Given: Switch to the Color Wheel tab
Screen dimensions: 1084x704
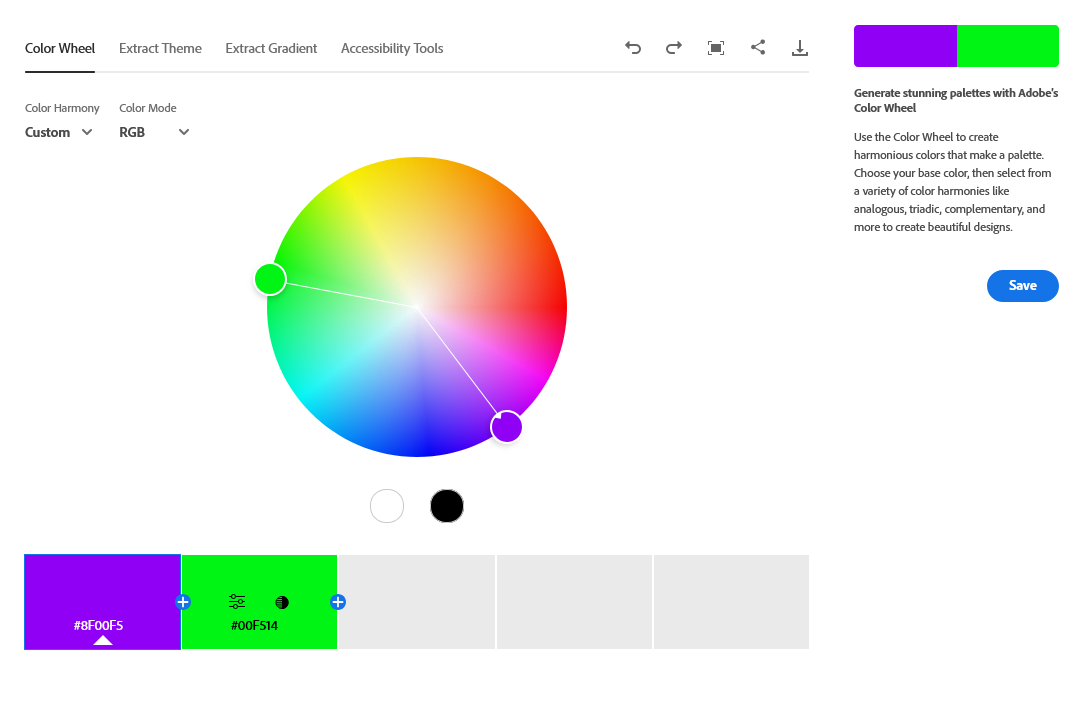Looking at the screenshot, I should 60,48.
